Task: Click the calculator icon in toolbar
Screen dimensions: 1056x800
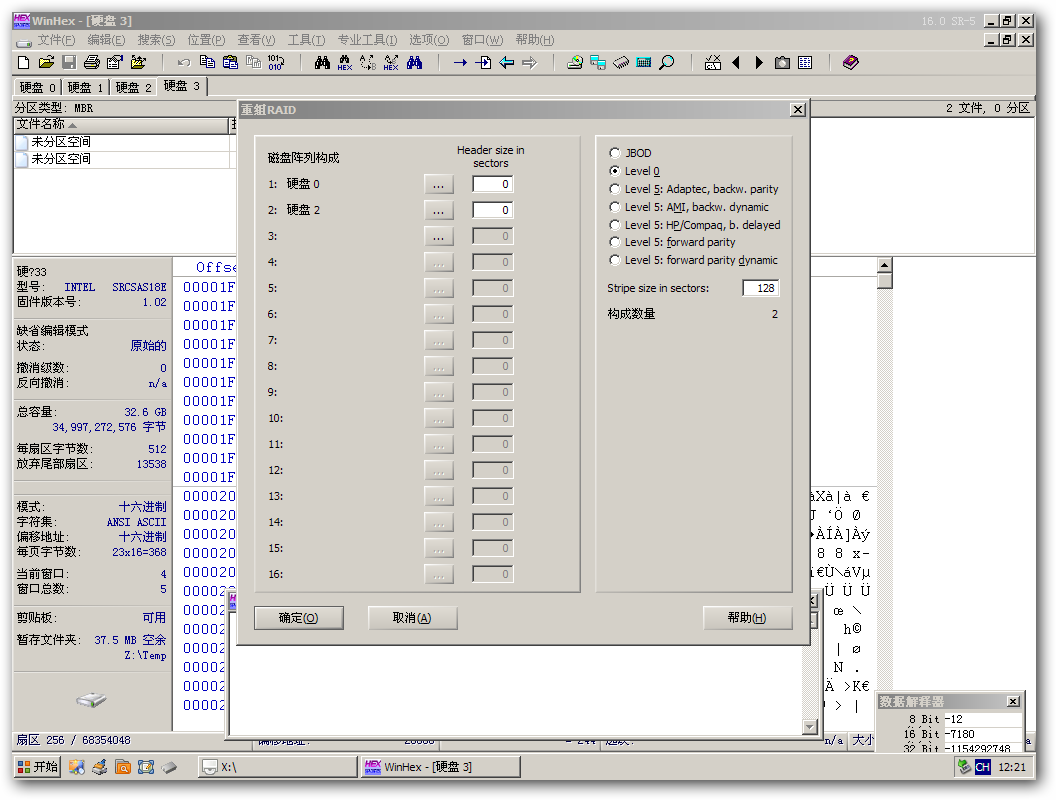Action: coord(644,63)
